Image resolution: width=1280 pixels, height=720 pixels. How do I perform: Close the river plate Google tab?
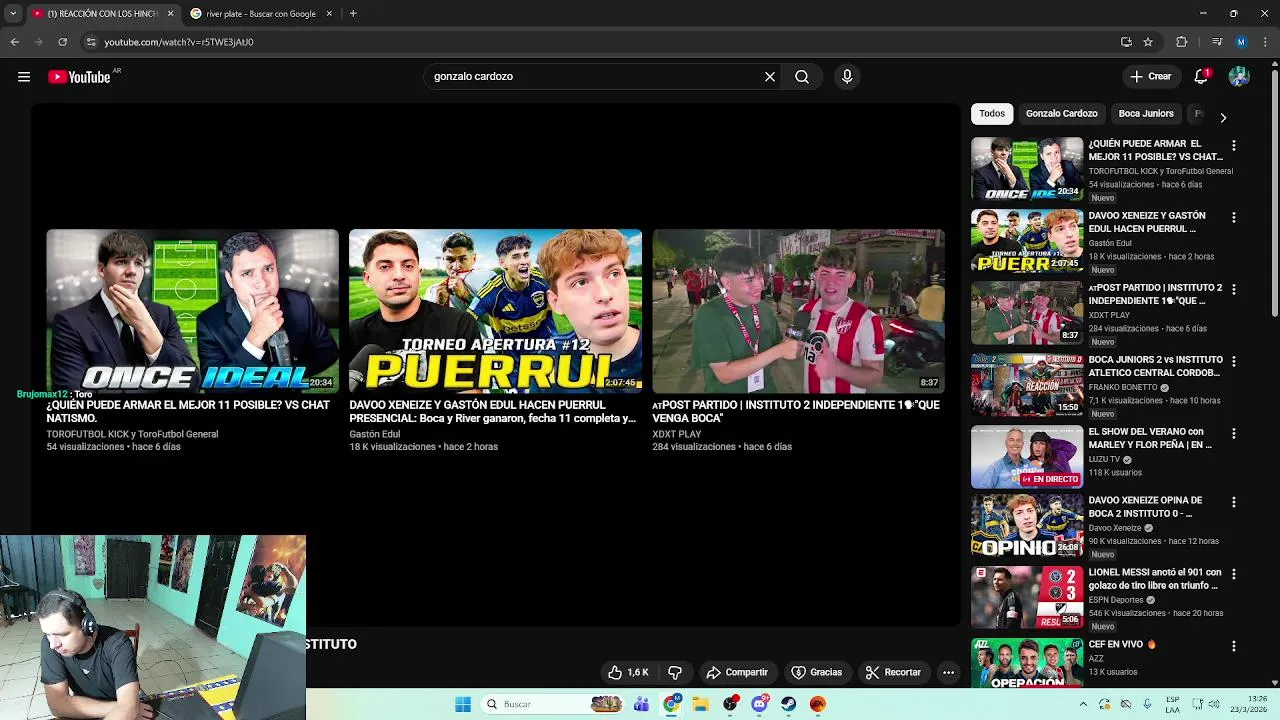pos(328,13)
